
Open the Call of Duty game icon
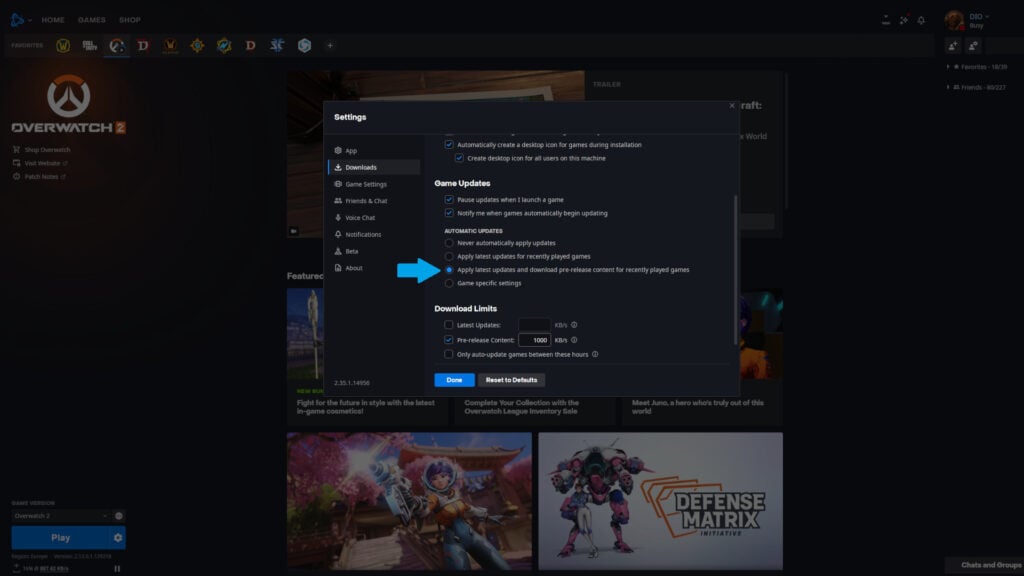tap(88, 45)
